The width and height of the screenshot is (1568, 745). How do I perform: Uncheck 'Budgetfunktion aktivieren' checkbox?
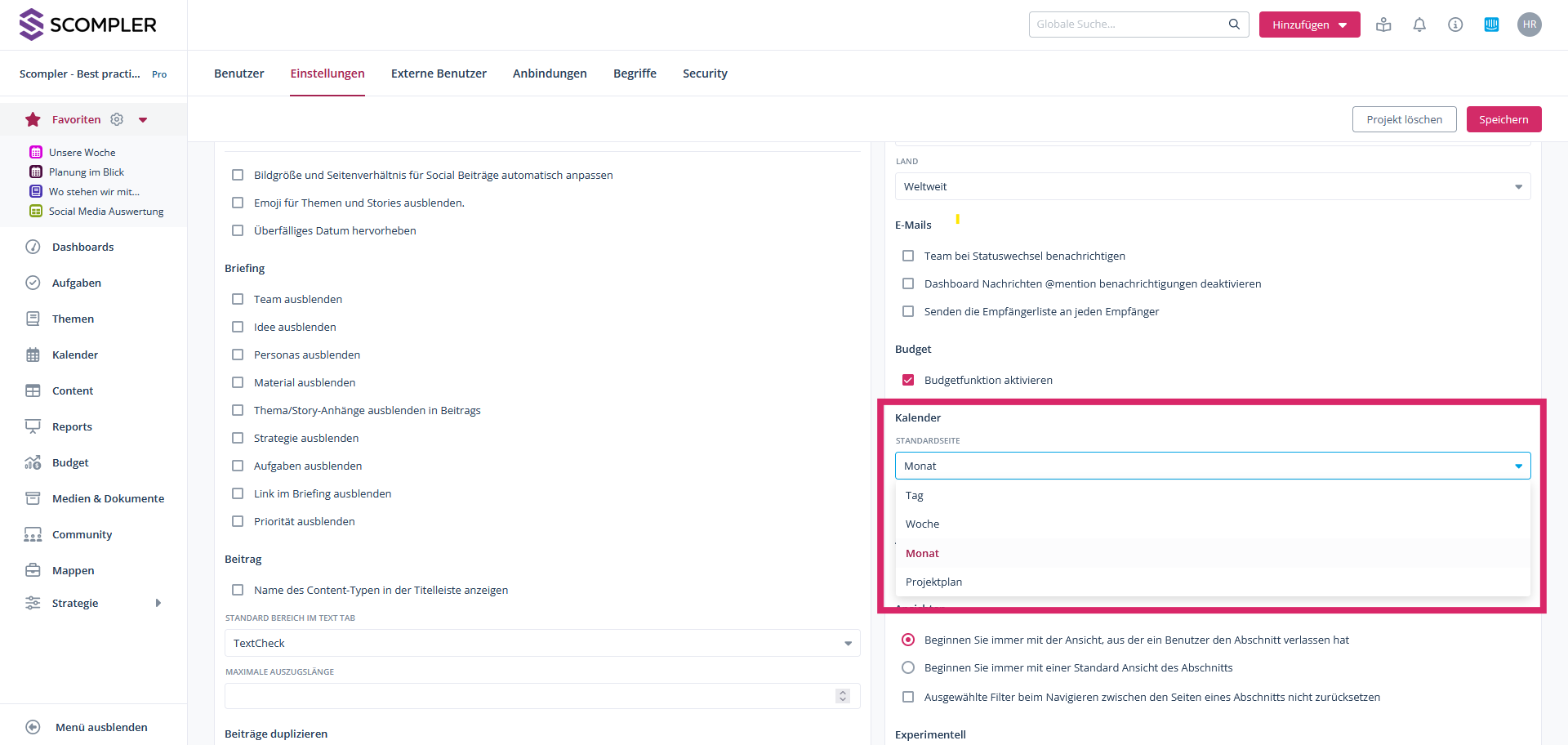click(908, 380)
